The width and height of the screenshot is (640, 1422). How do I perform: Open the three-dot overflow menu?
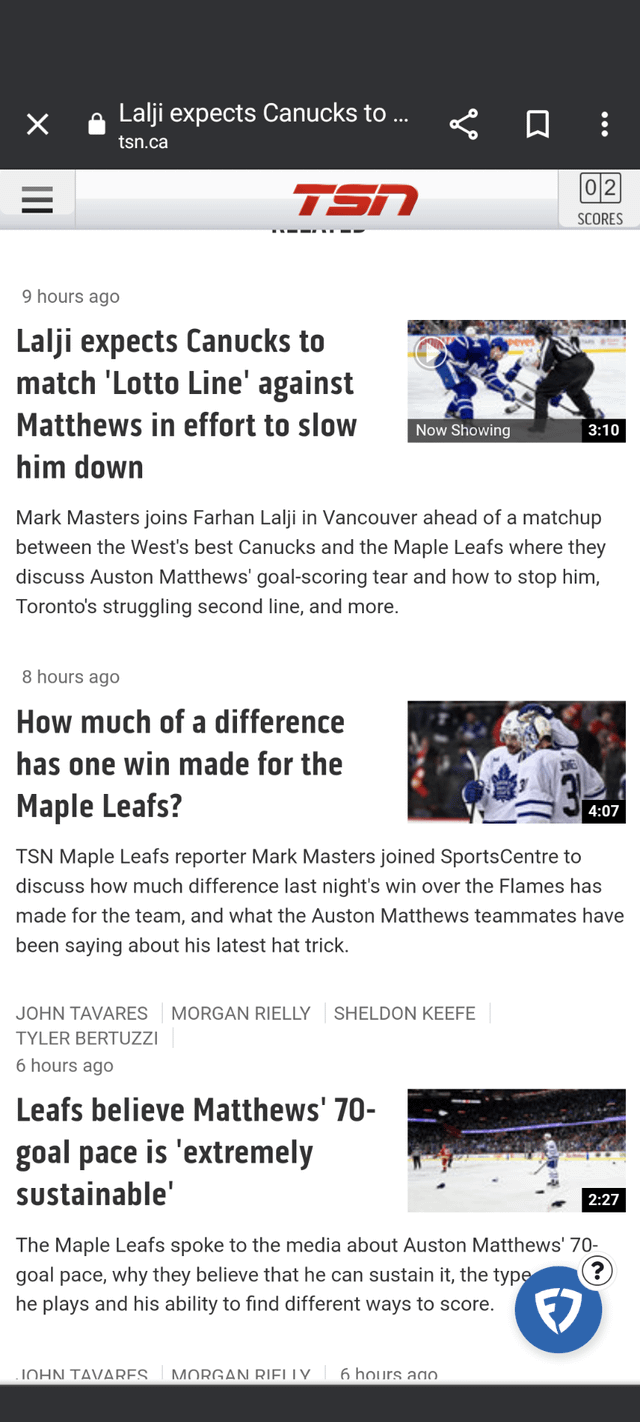[604, 124]
